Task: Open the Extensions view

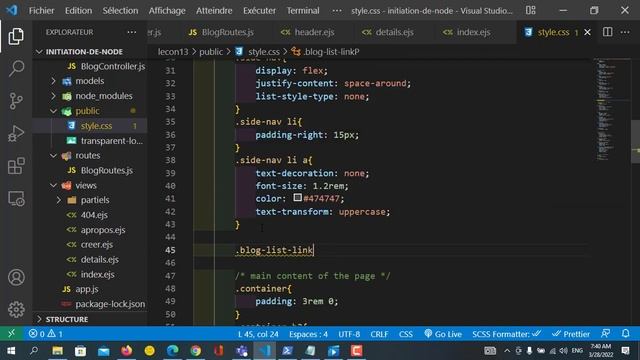Action: 16,166
